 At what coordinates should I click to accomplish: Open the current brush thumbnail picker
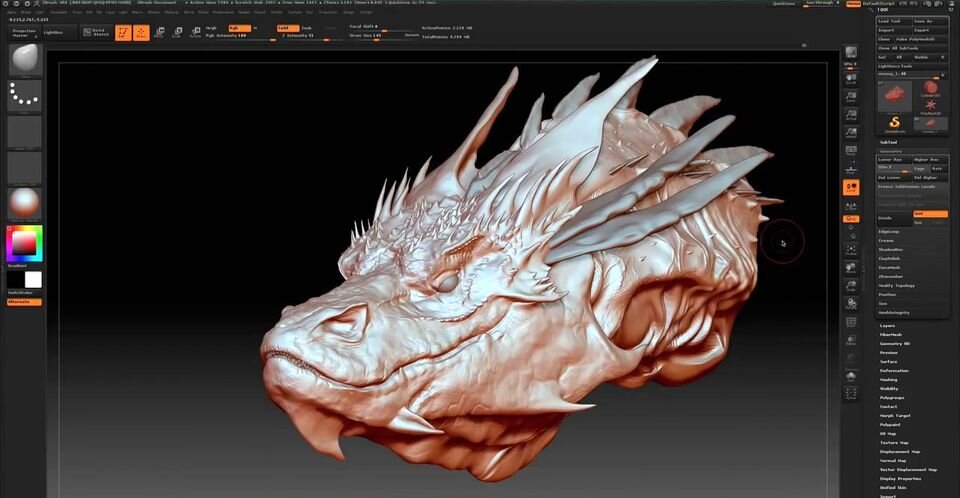point(25,59)
